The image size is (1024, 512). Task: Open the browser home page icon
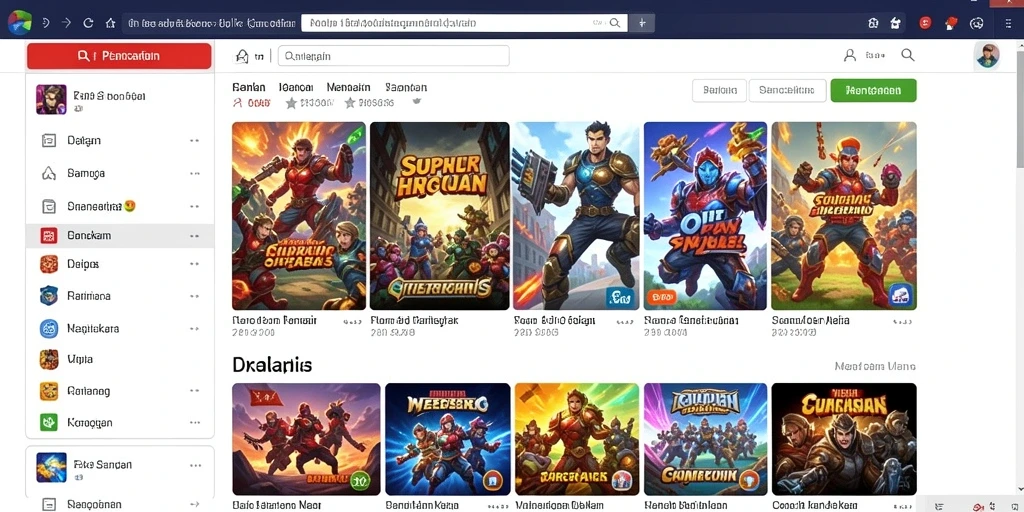click(110, 23)
